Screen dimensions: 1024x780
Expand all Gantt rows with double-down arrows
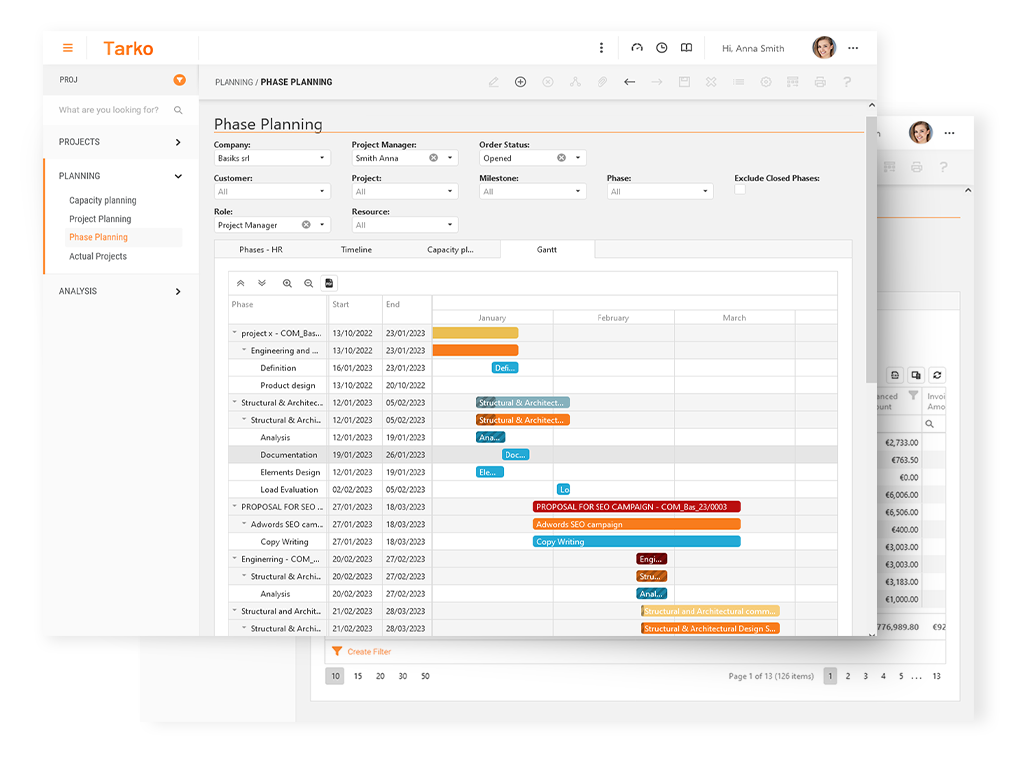tap(262, 284)
